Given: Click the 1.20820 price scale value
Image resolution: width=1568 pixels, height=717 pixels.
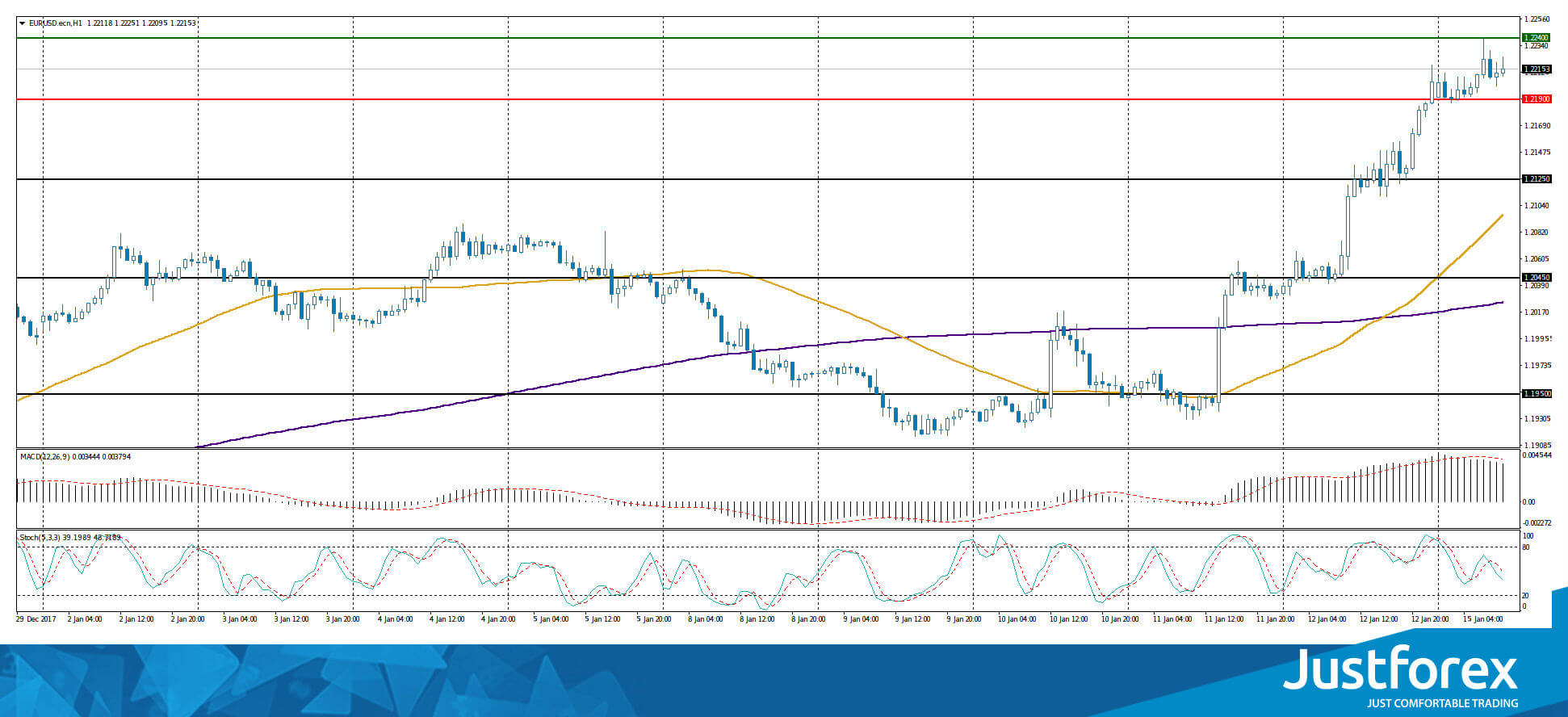Looking at the screenshot, I should [x=1537, y=233].
